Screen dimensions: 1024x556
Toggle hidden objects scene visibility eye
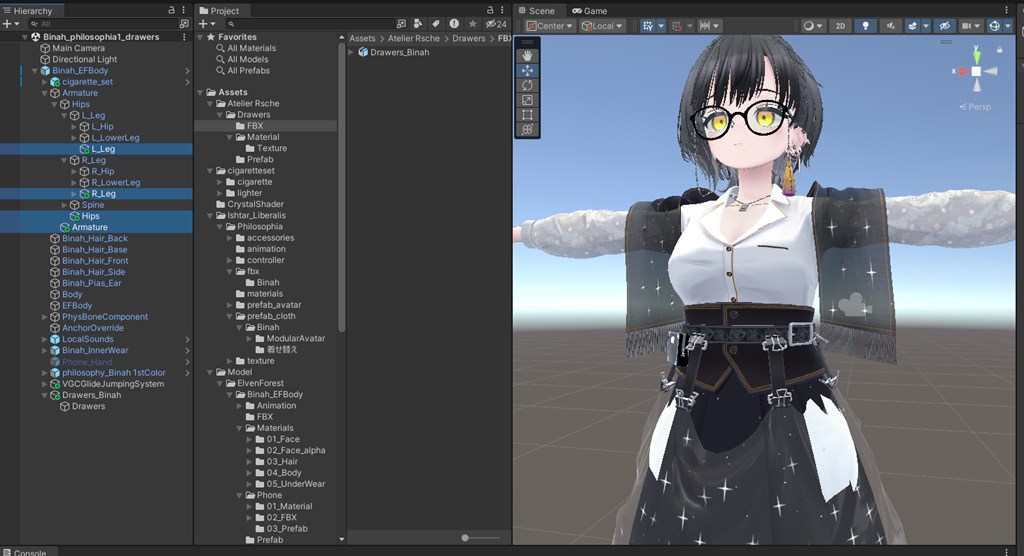944,25
